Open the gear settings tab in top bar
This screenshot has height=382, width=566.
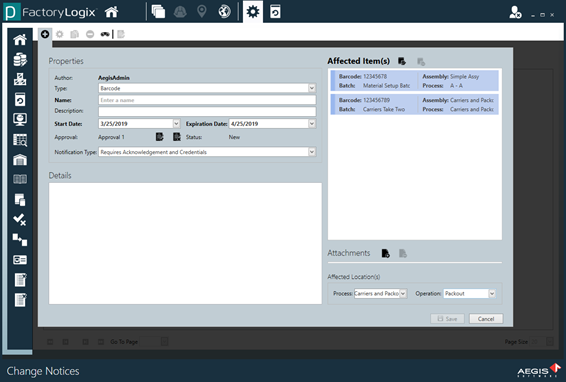pos(253,12)
